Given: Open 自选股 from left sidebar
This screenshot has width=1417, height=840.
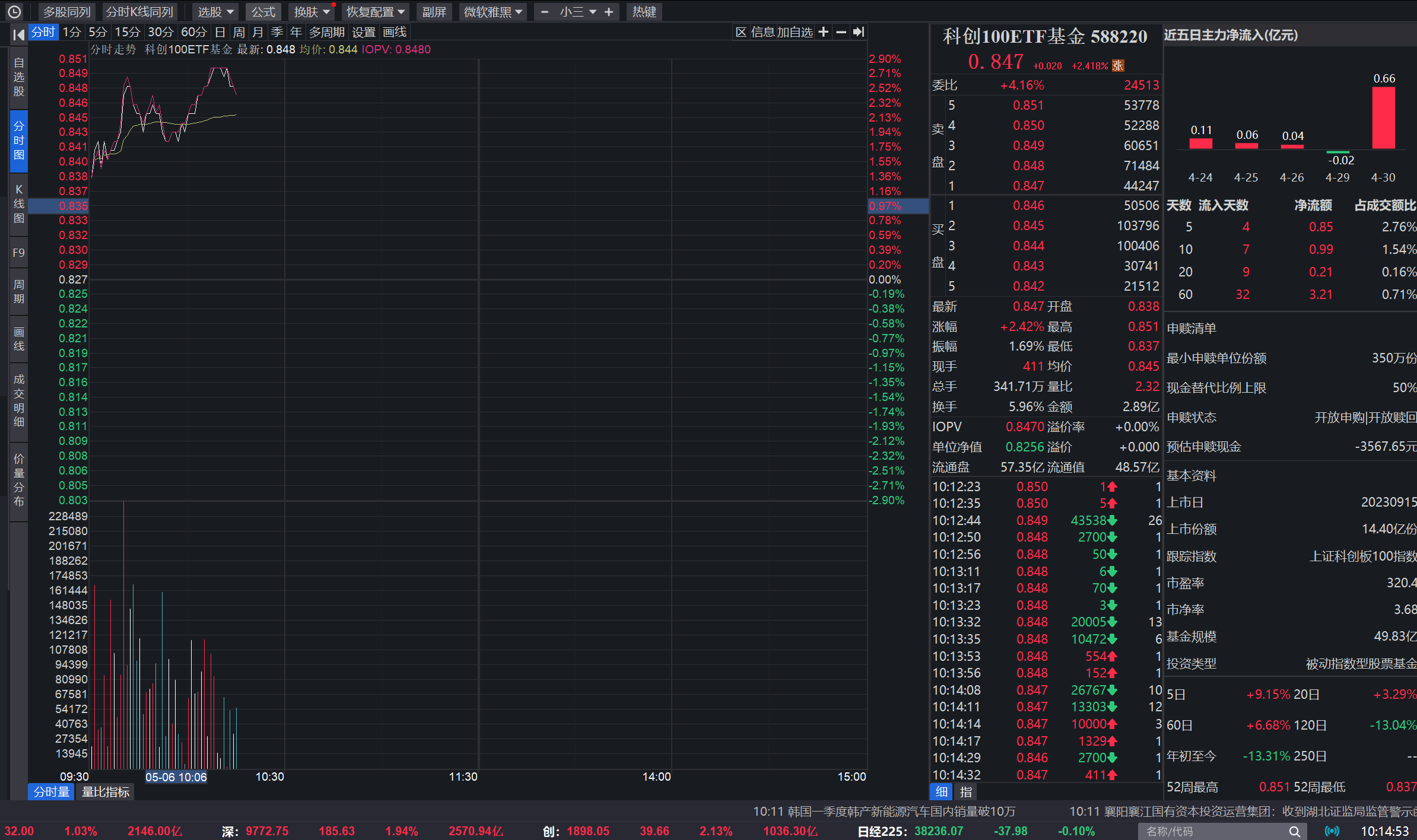Looking at the screenshot, I should click(x=19, y=77).
